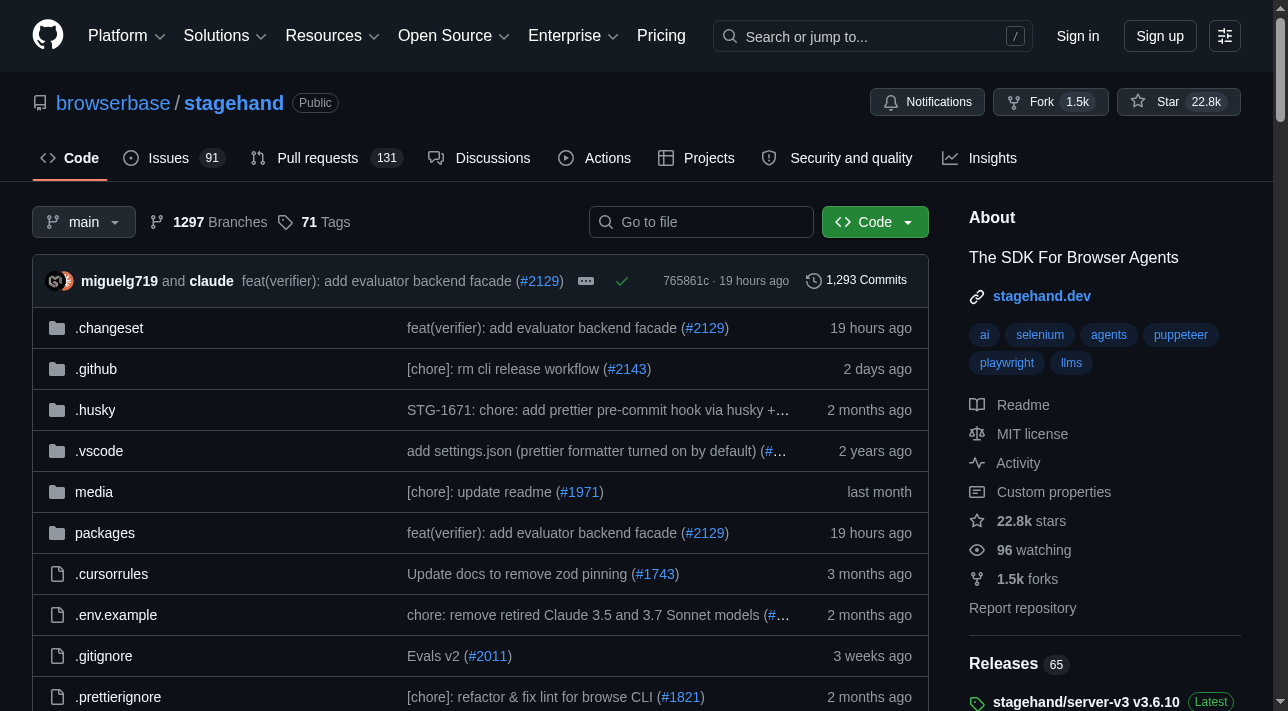Image resolution: width=1288 pixels, height=711 pixels.
Task: Expand the Resources menu
Action: (x=332, y=36)
